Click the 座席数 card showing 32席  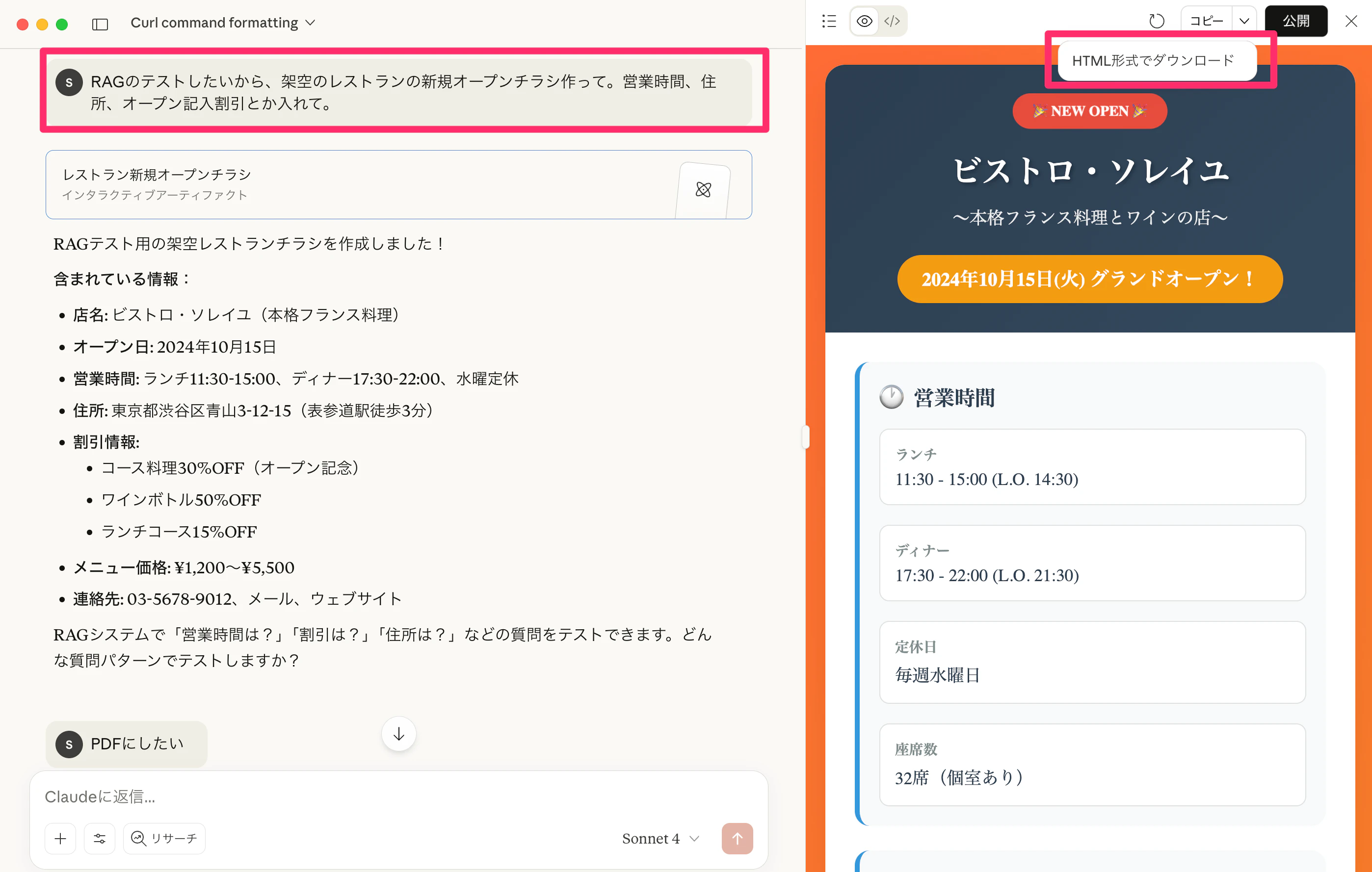(1092, 765)
